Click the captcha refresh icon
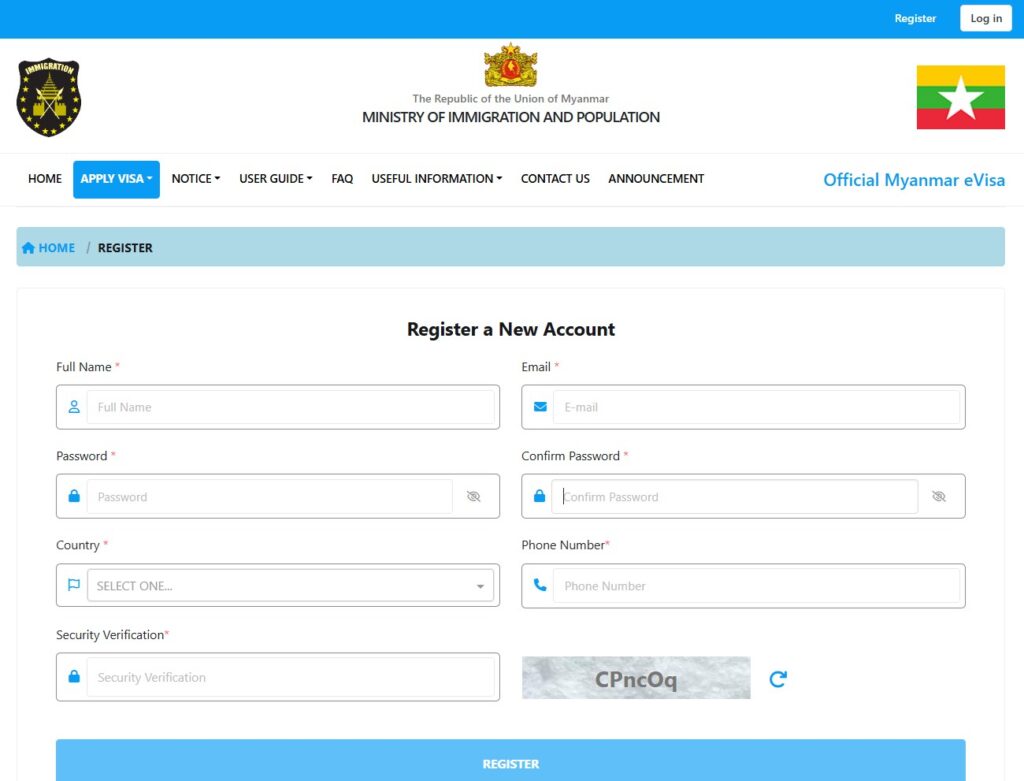This screenshot has width=1024, height=781. click(777, 679)
